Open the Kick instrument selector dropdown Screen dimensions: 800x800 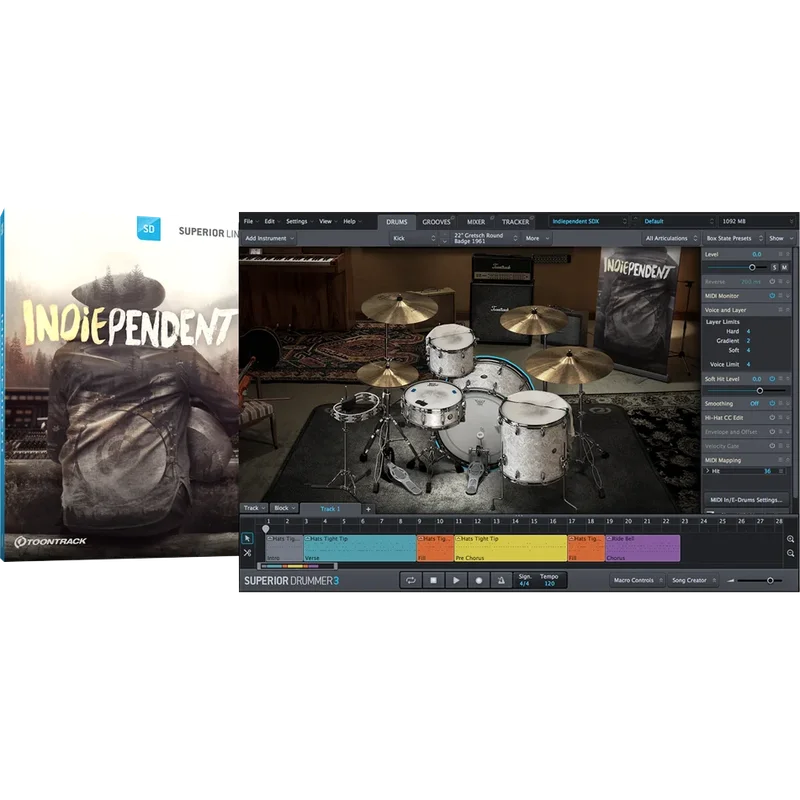tap(414, 238)
